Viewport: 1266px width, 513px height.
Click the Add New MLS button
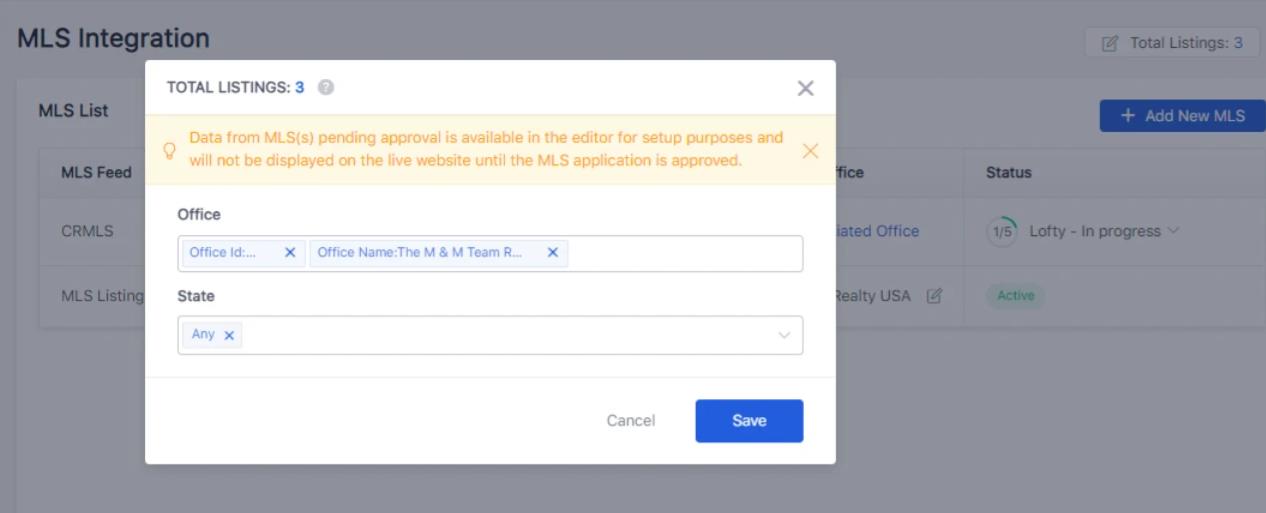tap(1182, 116)
